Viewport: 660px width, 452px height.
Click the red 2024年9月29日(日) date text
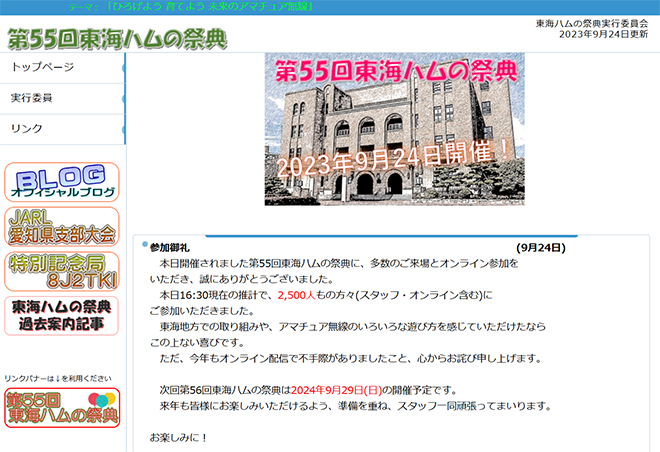336,390
